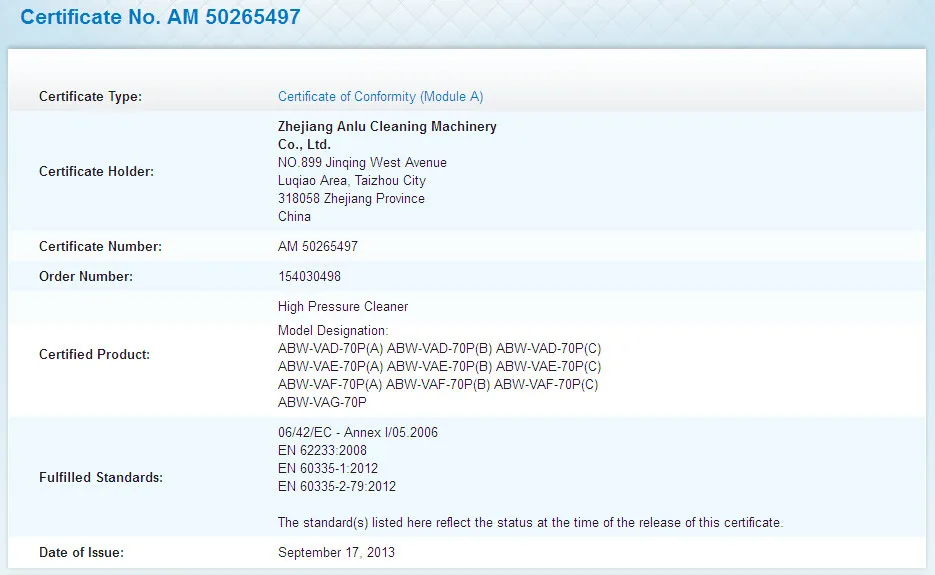Image resolution: width=935 pixels, height=575 pixels.
Task: Select the heading "Certificate No. AM 50265497"
Action: (x=160, y=17)
